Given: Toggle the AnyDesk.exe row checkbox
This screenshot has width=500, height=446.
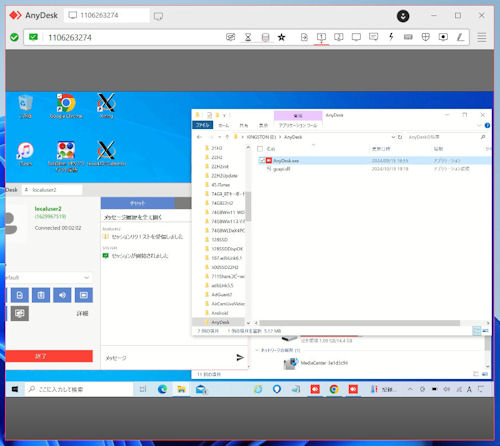Looking at the screenshot, I should pyautogui.click(x=262, y=161).
